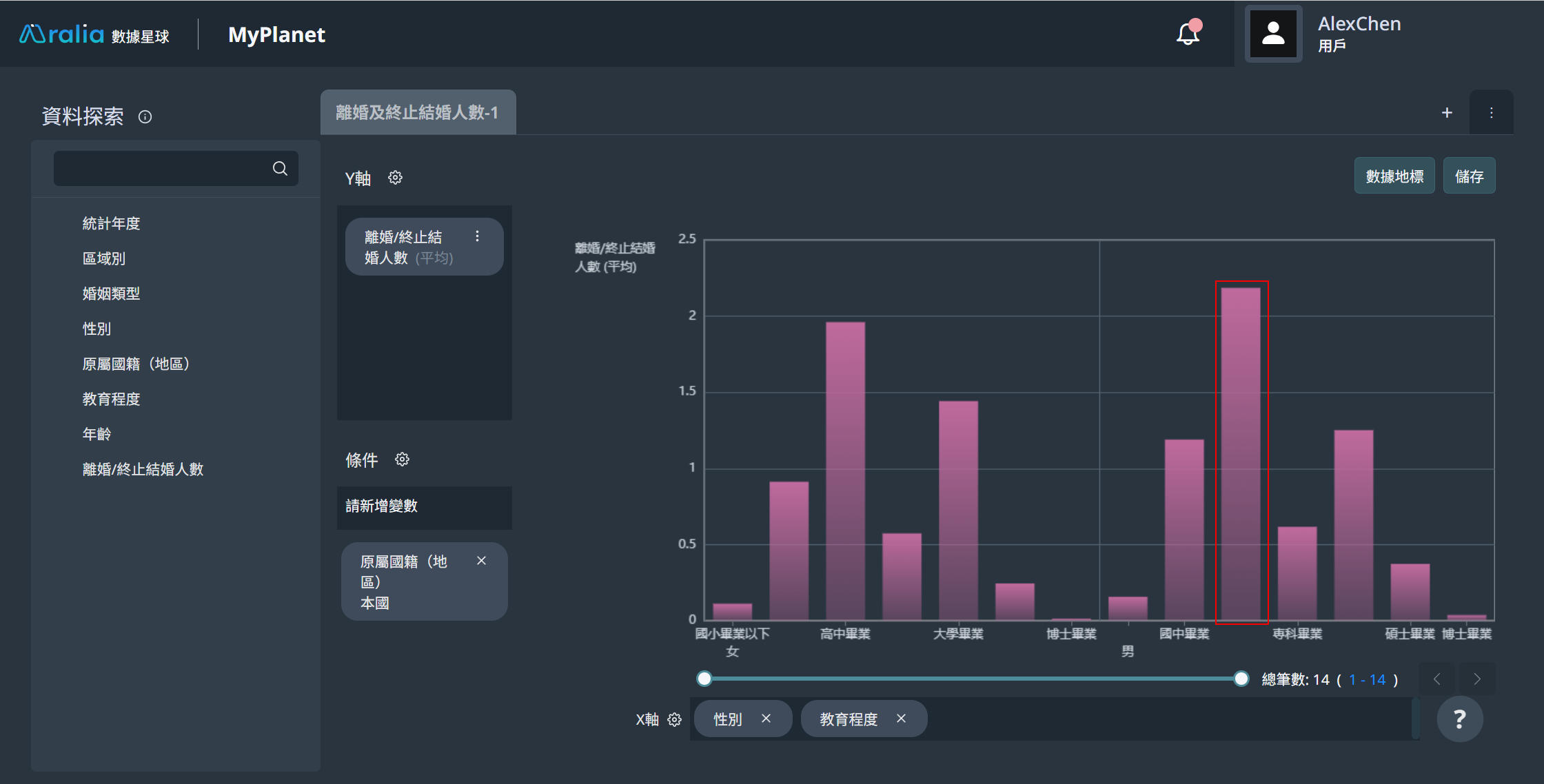Click the left range slider handle
Viewport: 1544px width, 784px height.
pos(704,679)
